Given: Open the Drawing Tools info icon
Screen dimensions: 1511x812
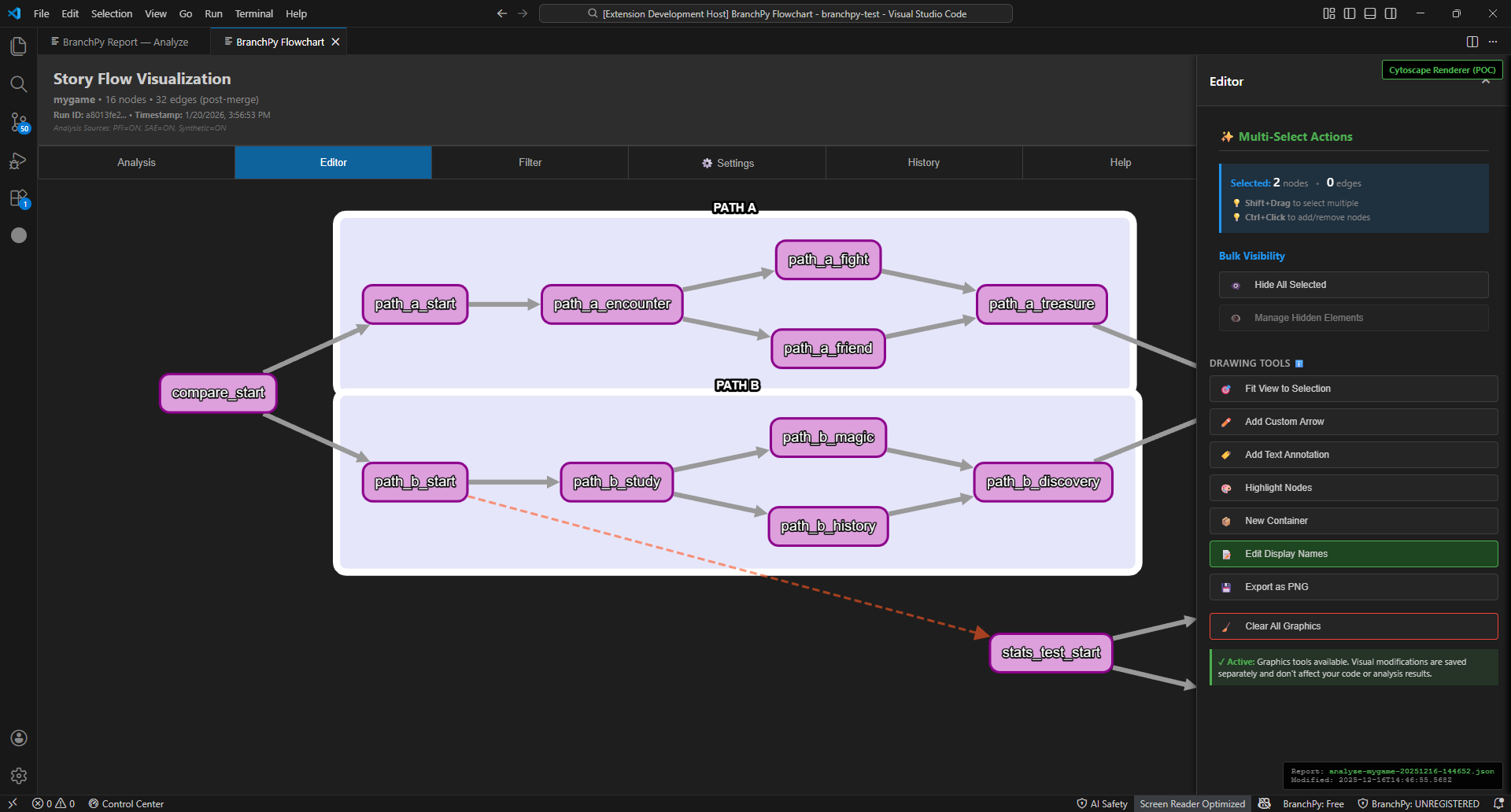Looking at the screenshot, I should pyautogui.click(x=1300, y=363).
